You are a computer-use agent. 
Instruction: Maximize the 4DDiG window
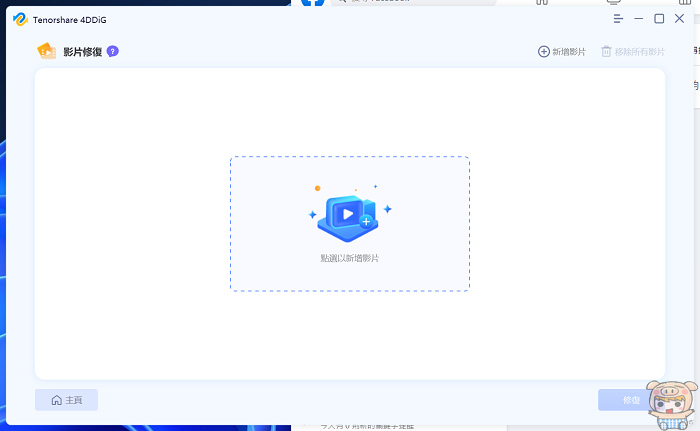[x=659, y=19]
